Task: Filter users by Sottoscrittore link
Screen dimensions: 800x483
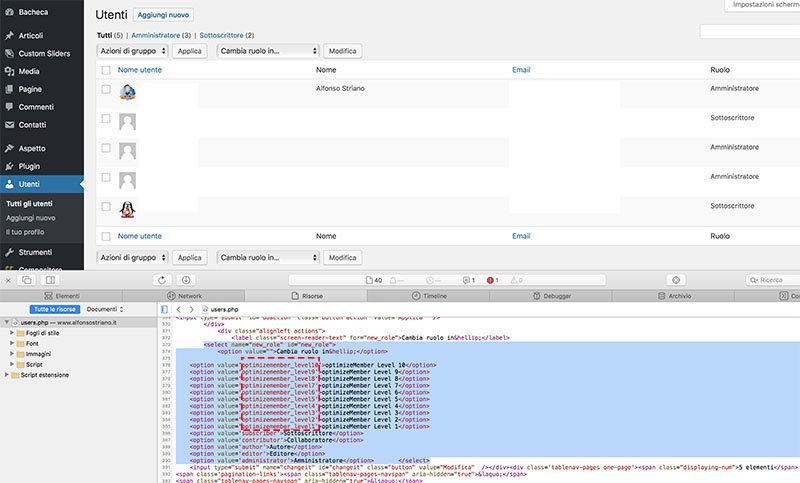Action: point(221,35)
